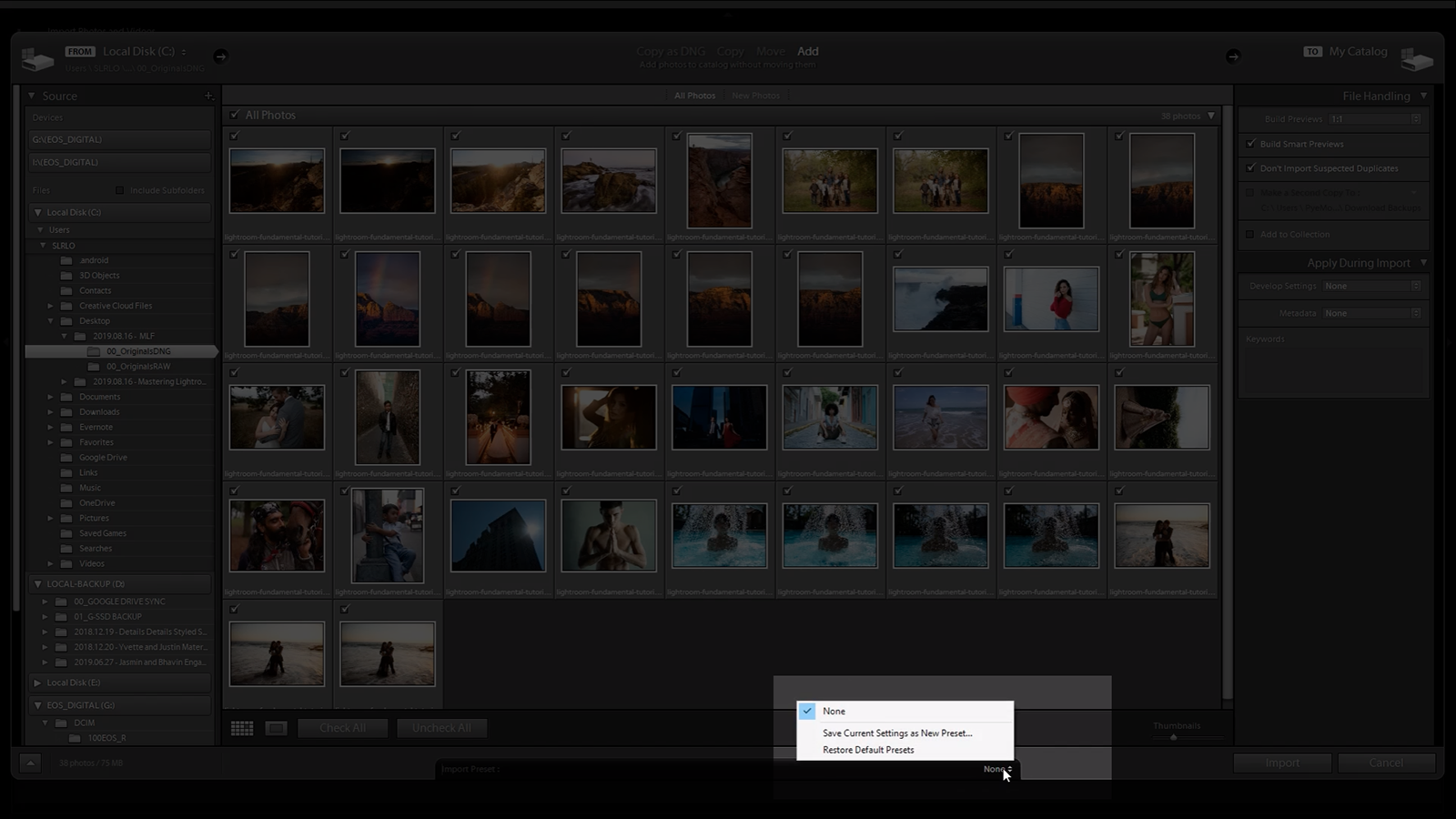The width and height of the screenshot is (1456, 819).
Task: Collapse the left panel using its bottom arrow
Action: coord(30,763)
